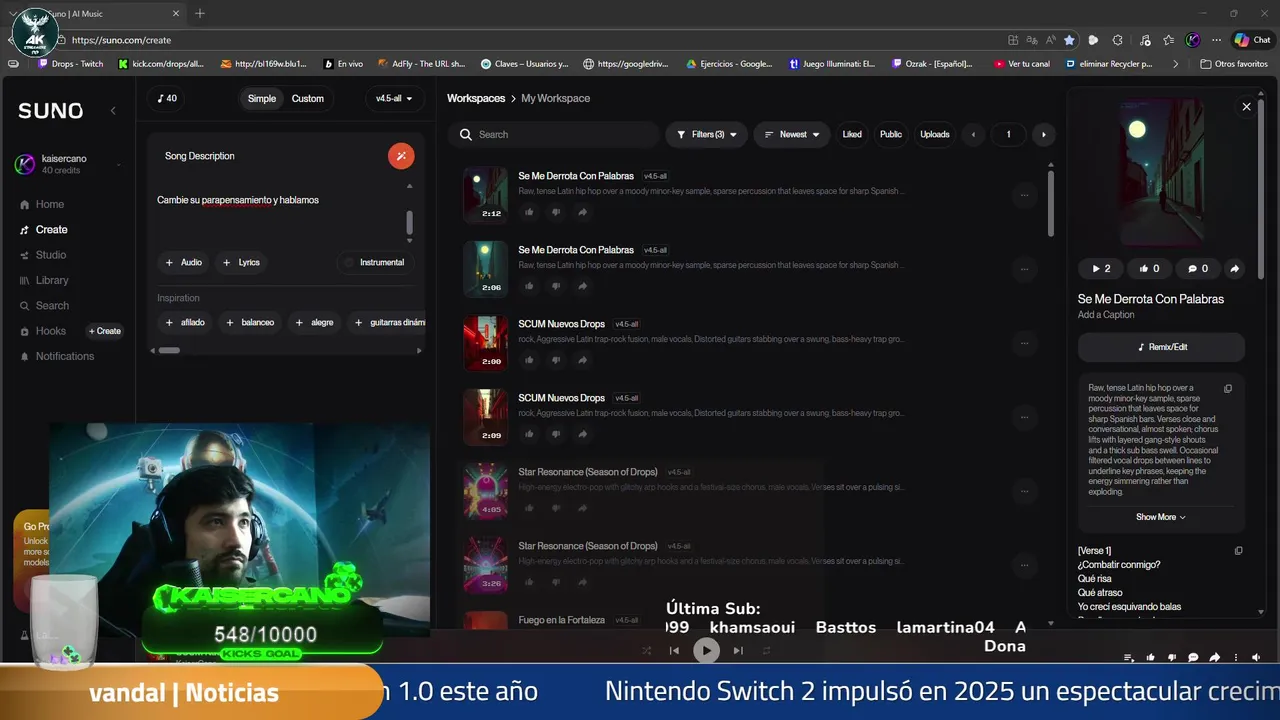Expand description with Show More
This screenshot has width=1280, height=720.
pos(1161,517)
